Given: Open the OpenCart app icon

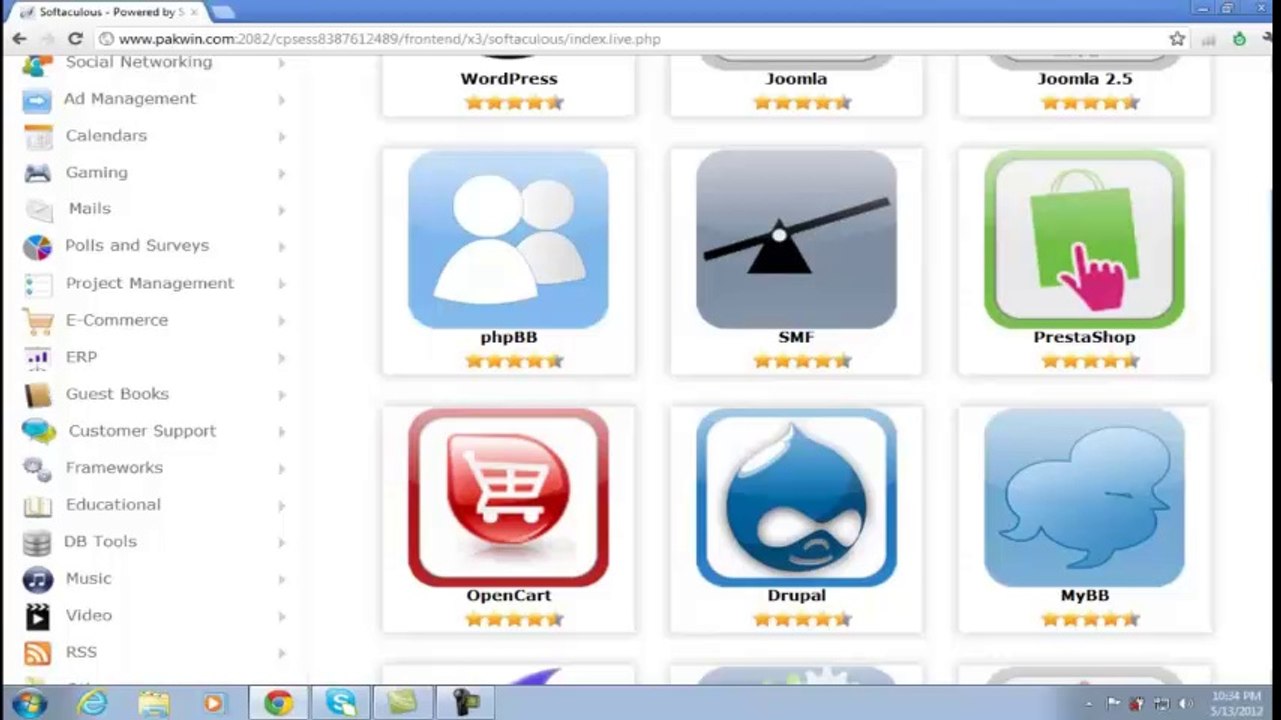Looking at the screenshot, I should [x=508, y=497].
